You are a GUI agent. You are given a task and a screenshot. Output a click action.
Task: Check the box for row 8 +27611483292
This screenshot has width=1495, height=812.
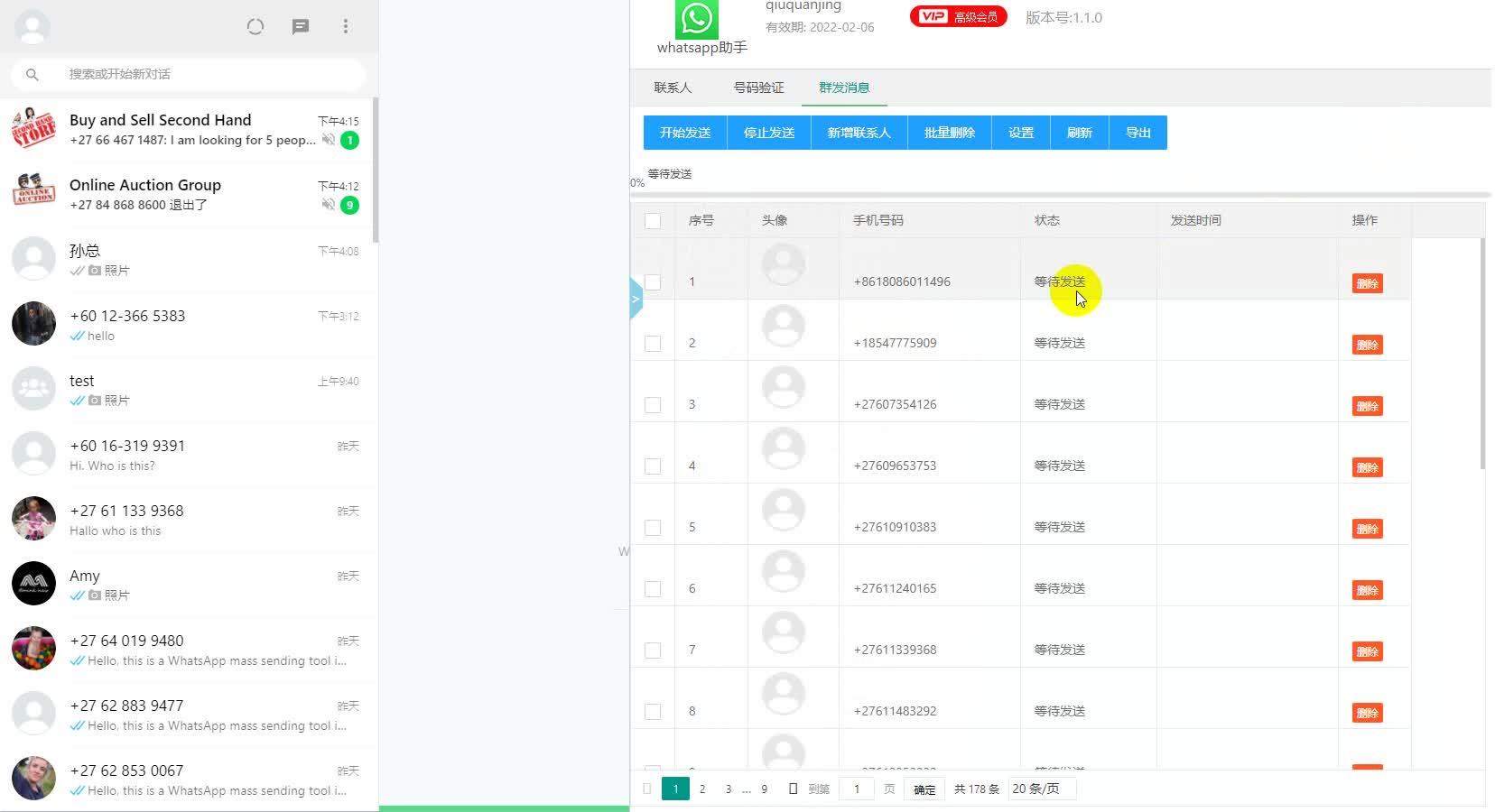click(x=653, y=712)
